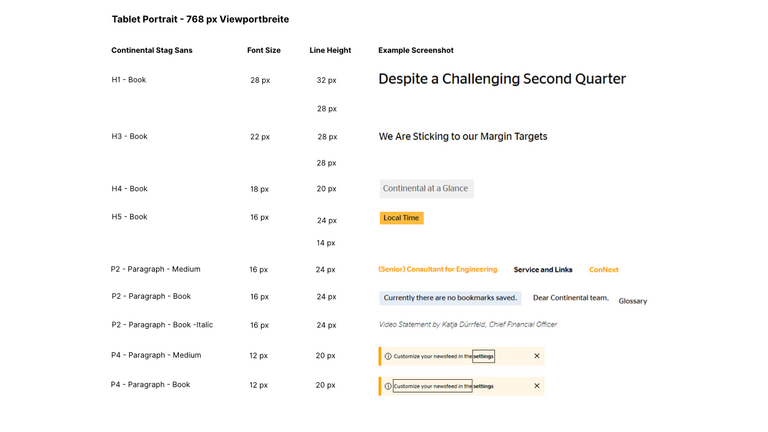Screen dimensions: 768x432
Task: Open the ConNext link
Action: click(x=604, y=270)
